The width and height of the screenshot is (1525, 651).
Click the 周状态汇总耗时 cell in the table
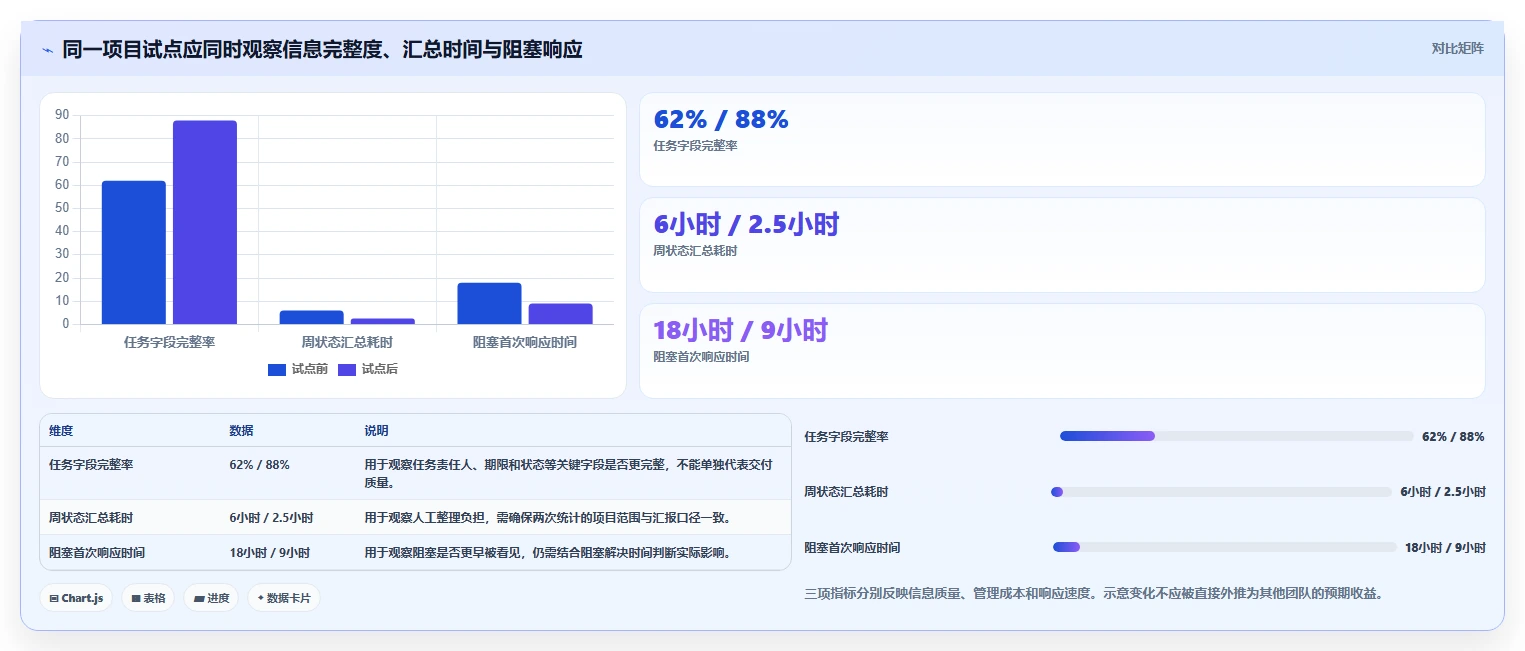[x=91, y=518]
